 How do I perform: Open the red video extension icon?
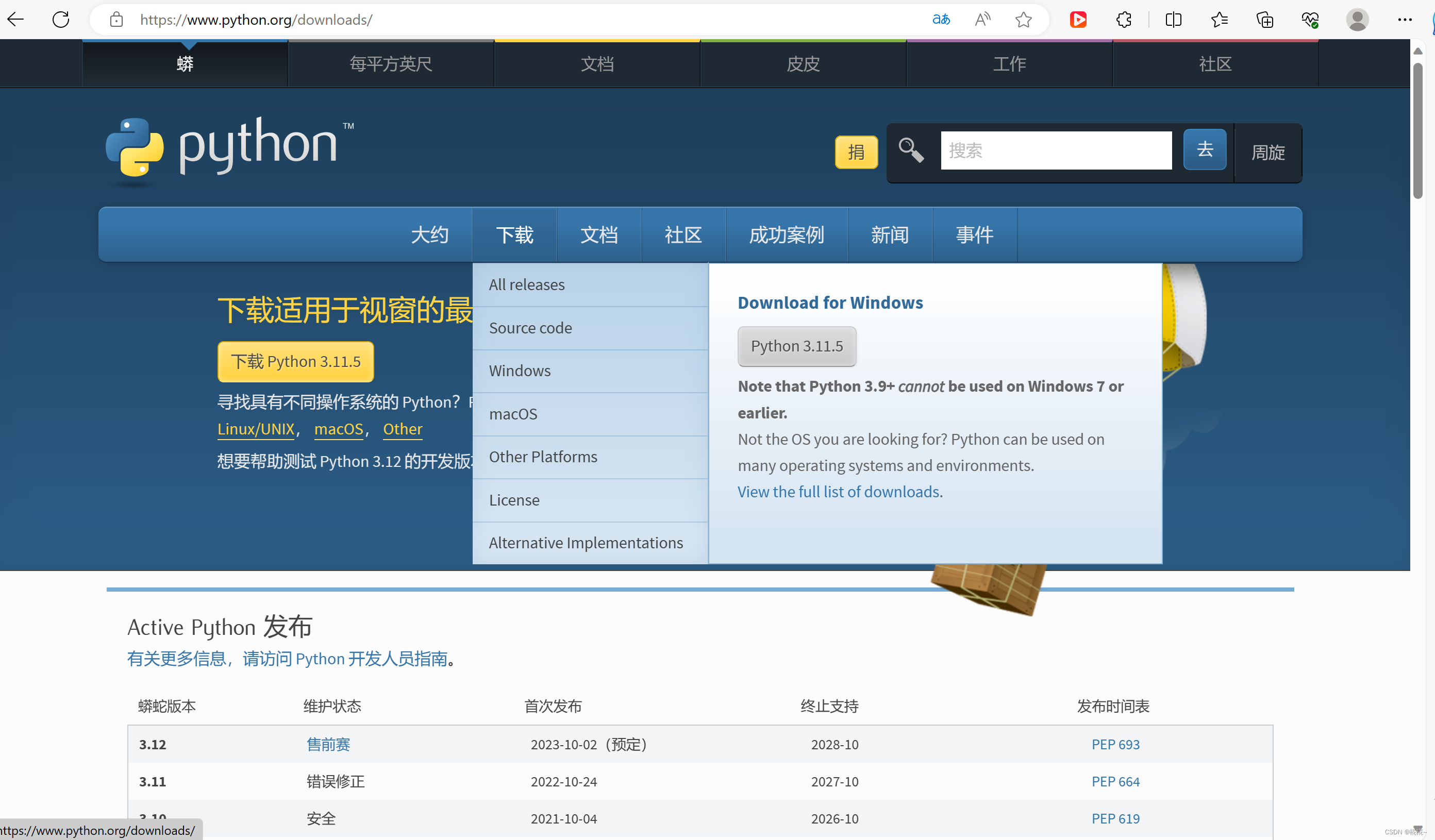[1078, 20]
